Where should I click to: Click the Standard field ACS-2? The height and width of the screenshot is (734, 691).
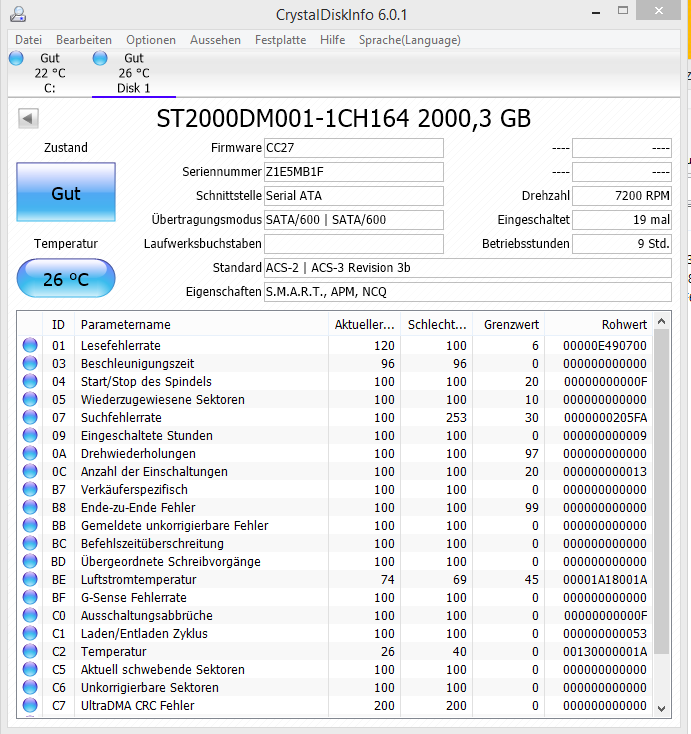468,268
